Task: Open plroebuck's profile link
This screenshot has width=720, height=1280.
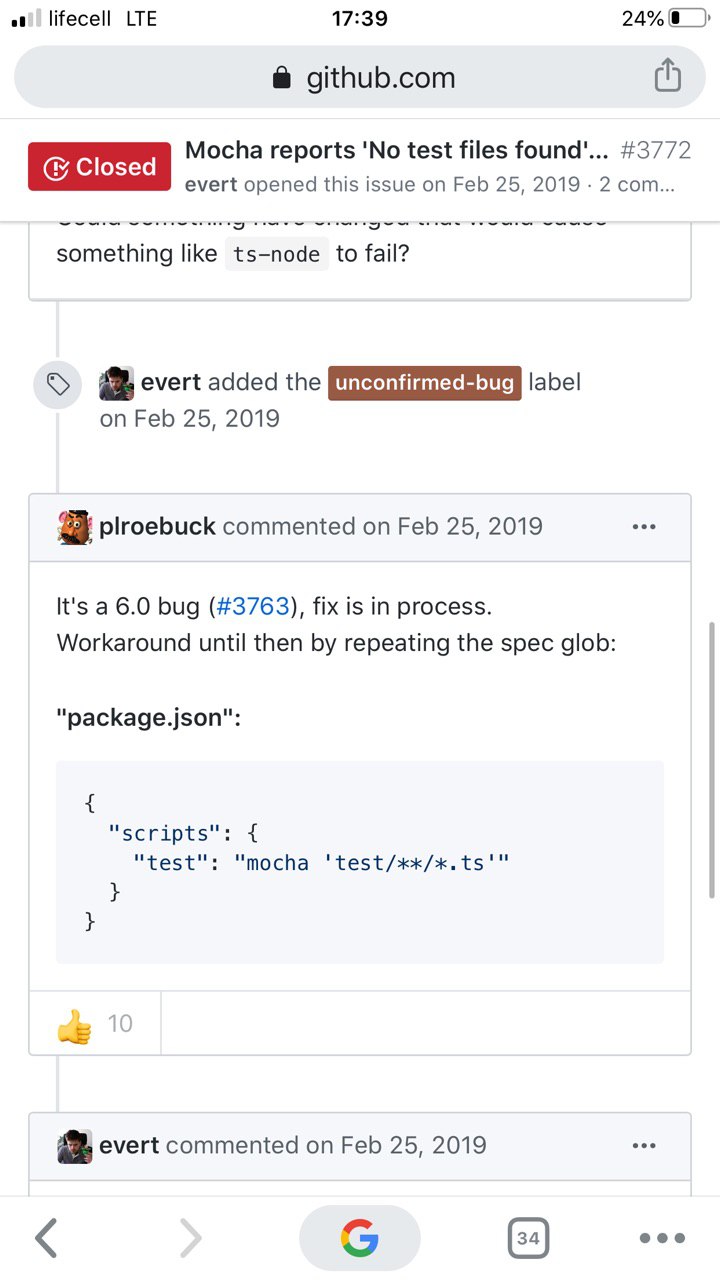Action: pos(157,527)
